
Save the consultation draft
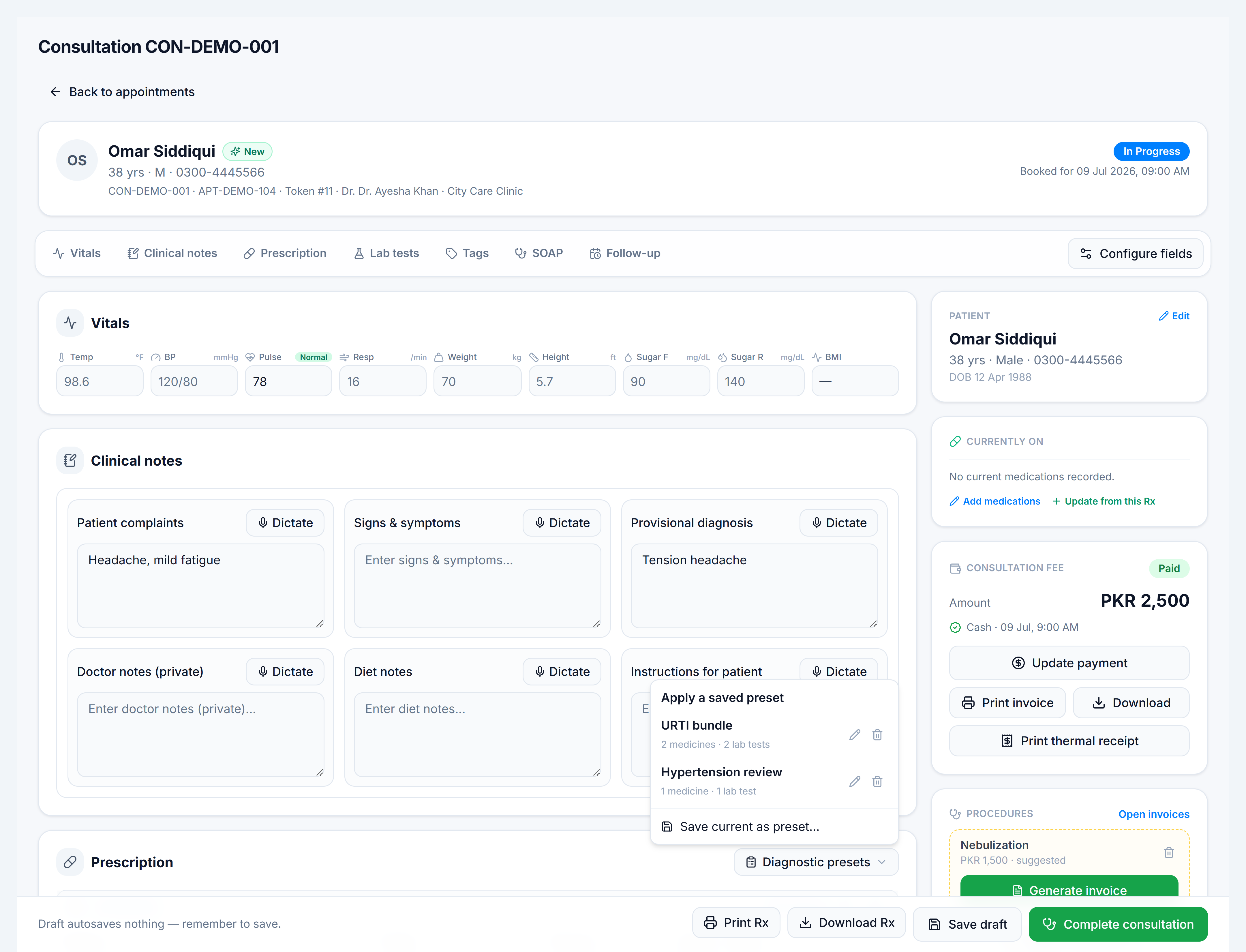click(x=967, y=924)
